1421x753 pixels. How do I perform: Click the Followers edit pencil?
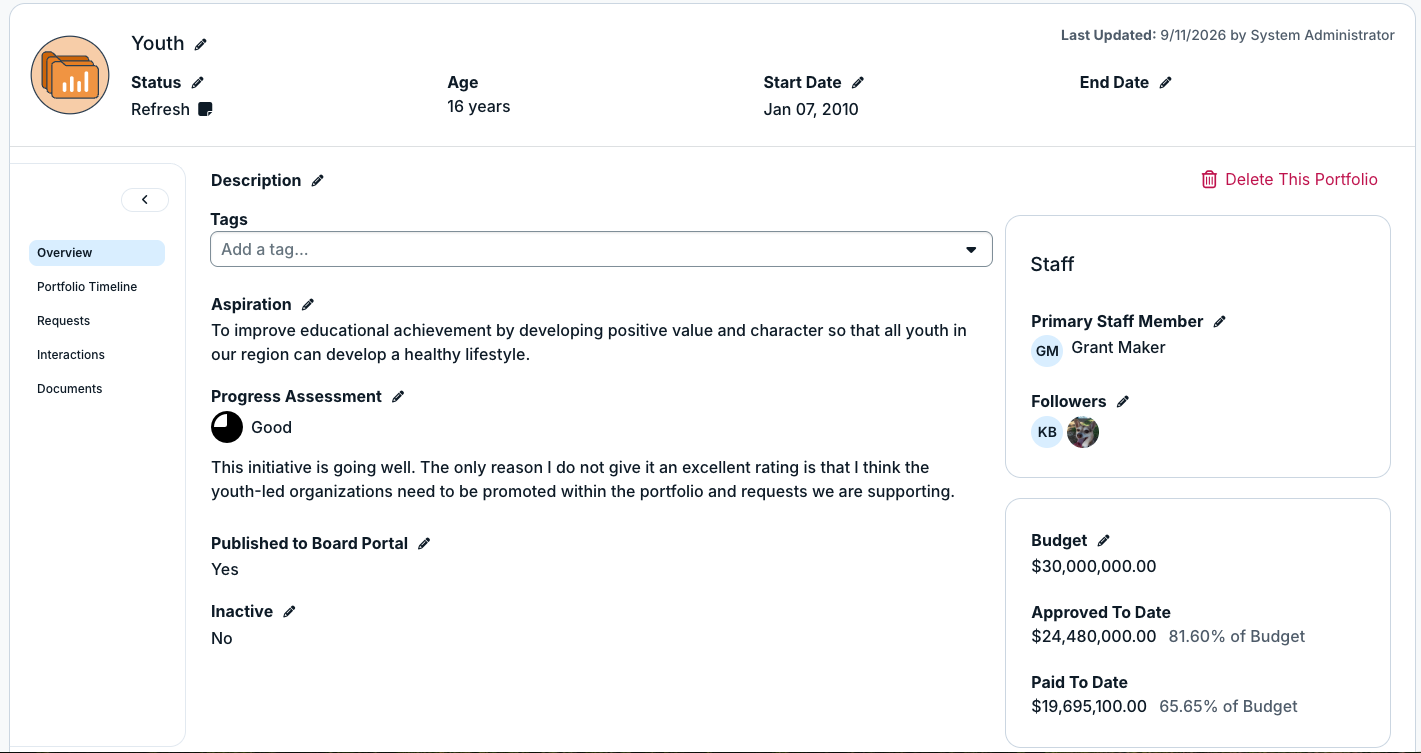1123,401
